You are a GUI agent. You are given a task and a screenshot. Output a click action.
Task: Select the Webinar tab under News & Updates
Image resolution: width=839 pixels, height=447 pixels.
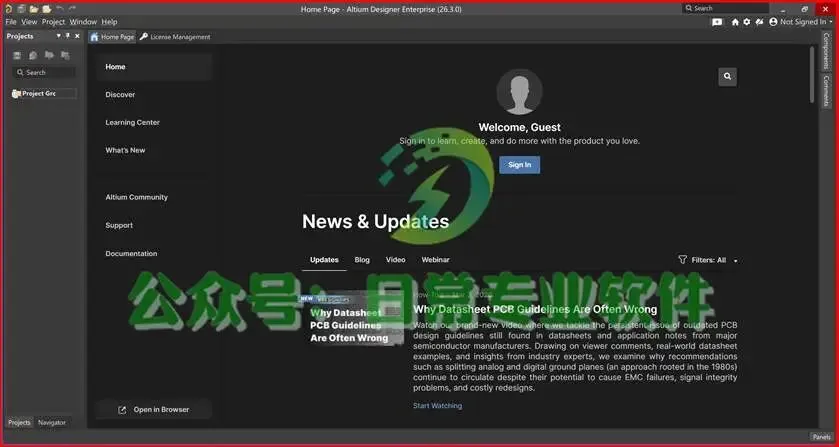tap(435, 260)
